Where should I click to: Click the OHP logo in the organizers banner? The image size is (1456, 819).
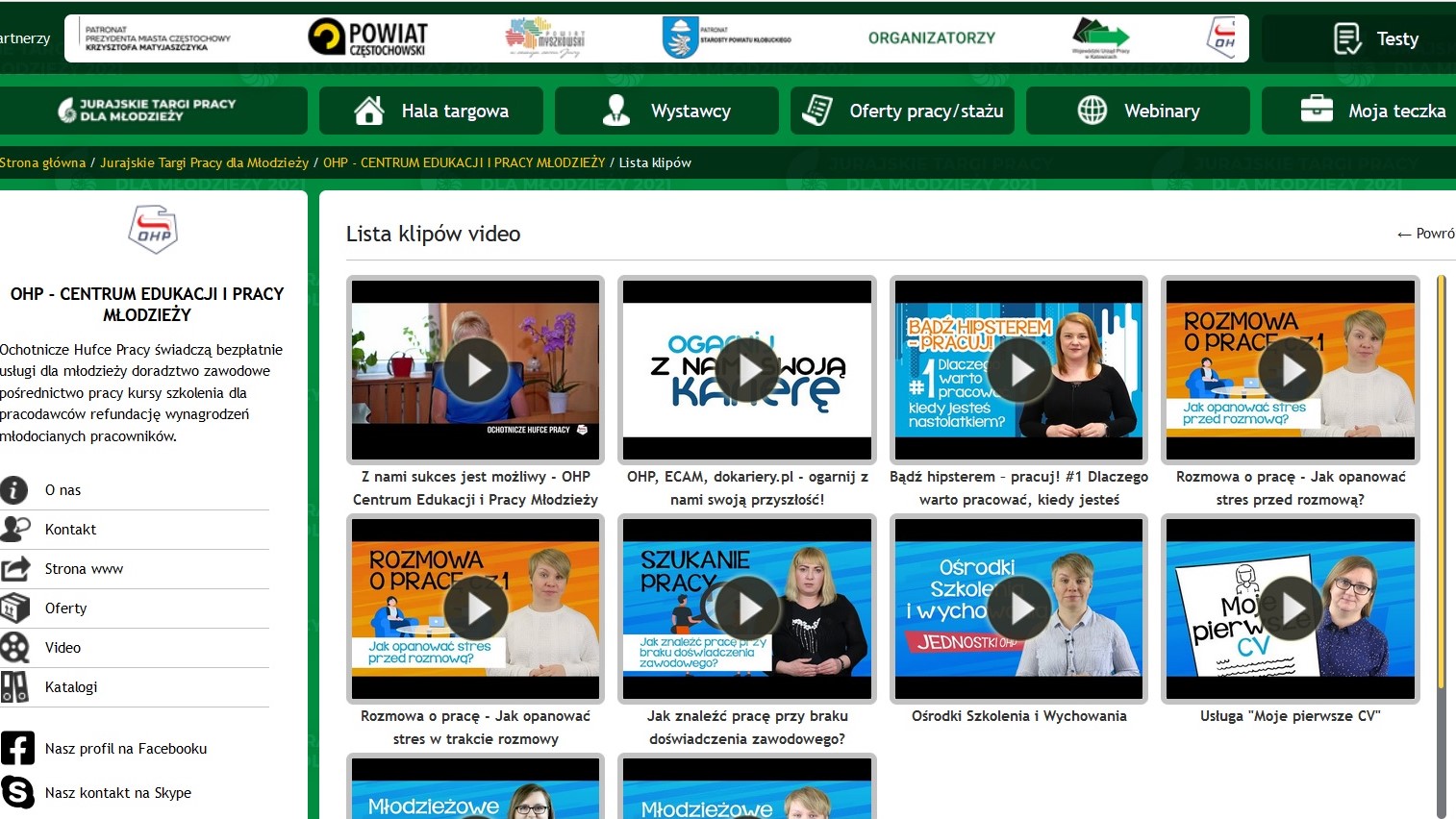pos(1221,37)
